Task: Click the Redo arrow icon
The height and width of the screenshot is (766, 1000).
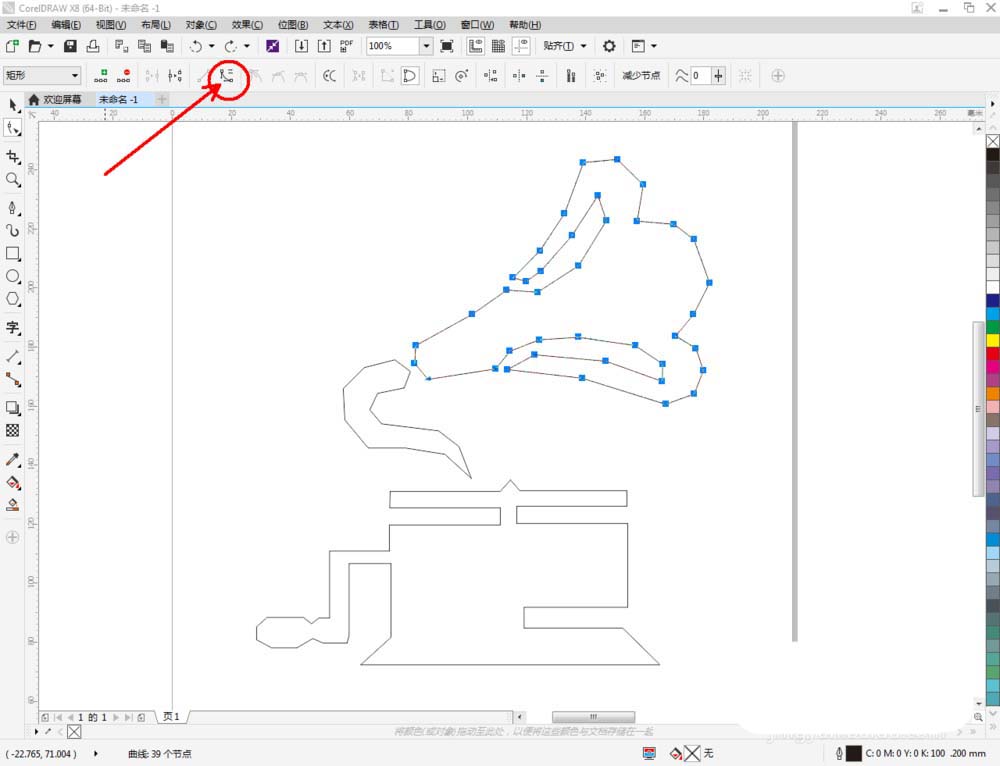Action: pyautogui.click(x=231, y=46)
